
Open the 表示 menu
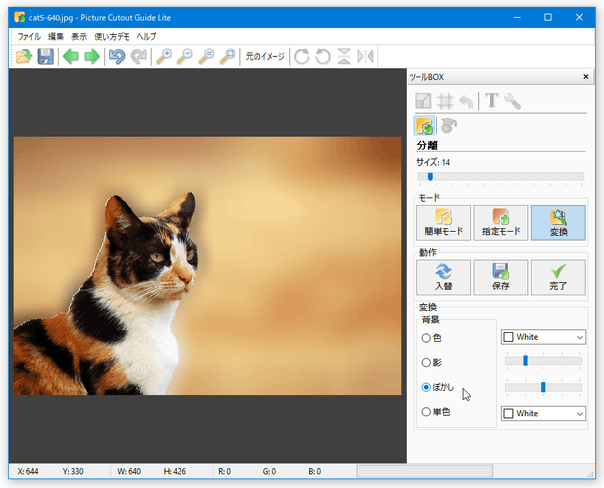(x=79, y=37)
